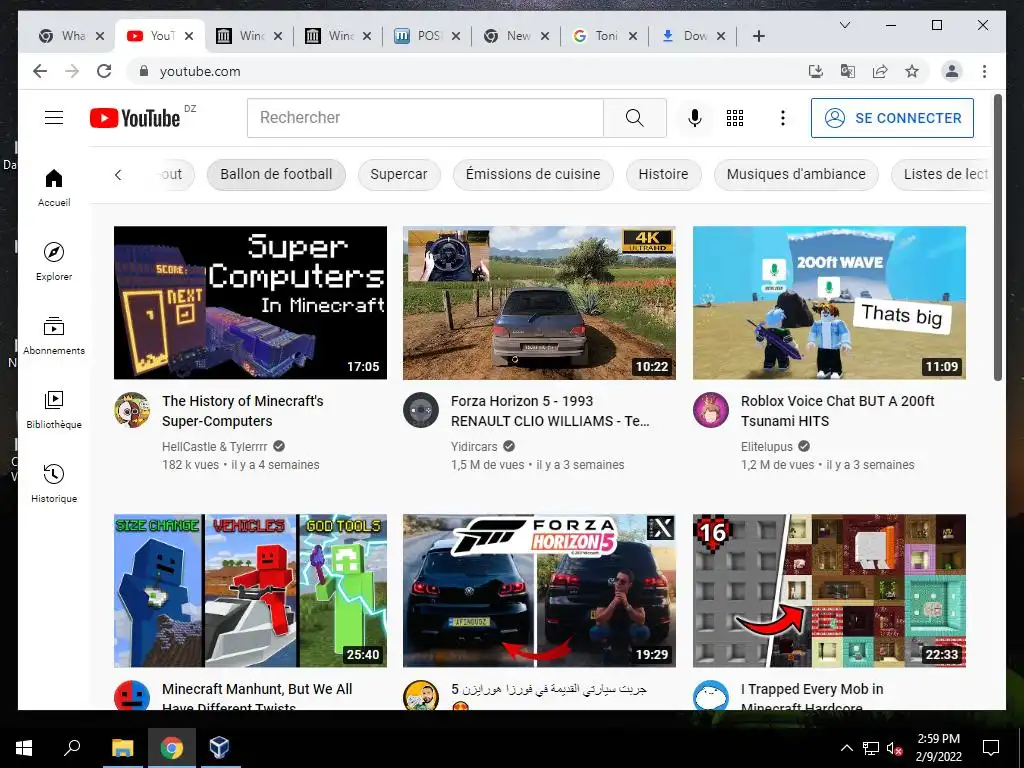Open Yidircars channel name link
Image resolution: width=1024 pixels, height=768 pixels.
474,447
